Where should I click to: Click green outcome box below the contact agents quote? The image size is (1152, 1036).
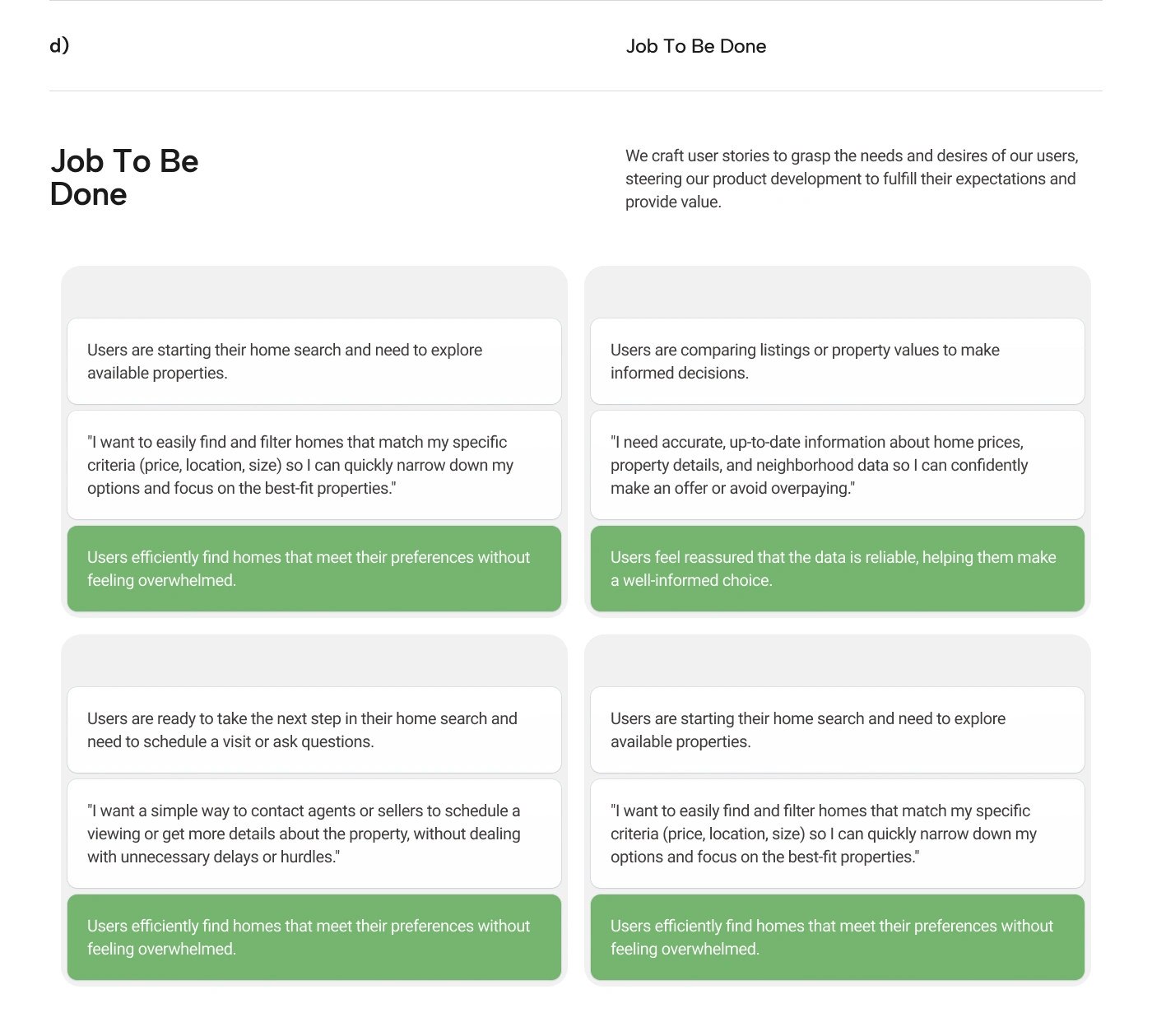pos(314,937)
